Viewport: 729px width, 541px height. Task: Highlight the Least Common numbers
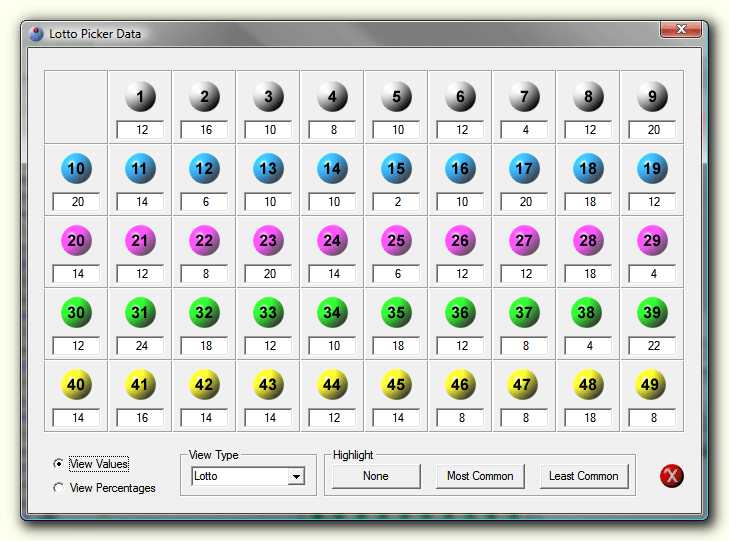[x=583, y=476]
